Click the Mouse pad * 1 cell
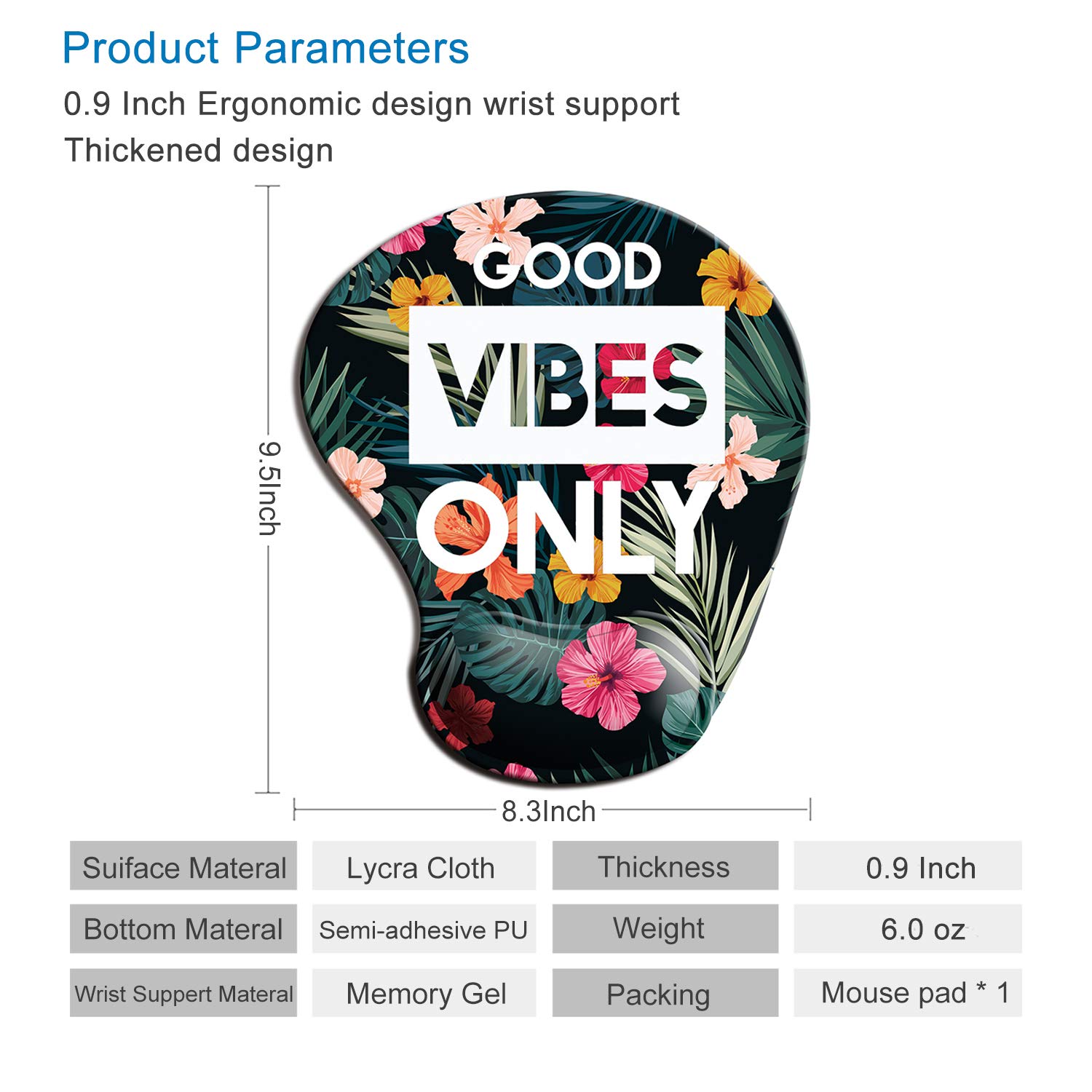The height and width of the screenshot is (1092, 1092). click(907, 993)
